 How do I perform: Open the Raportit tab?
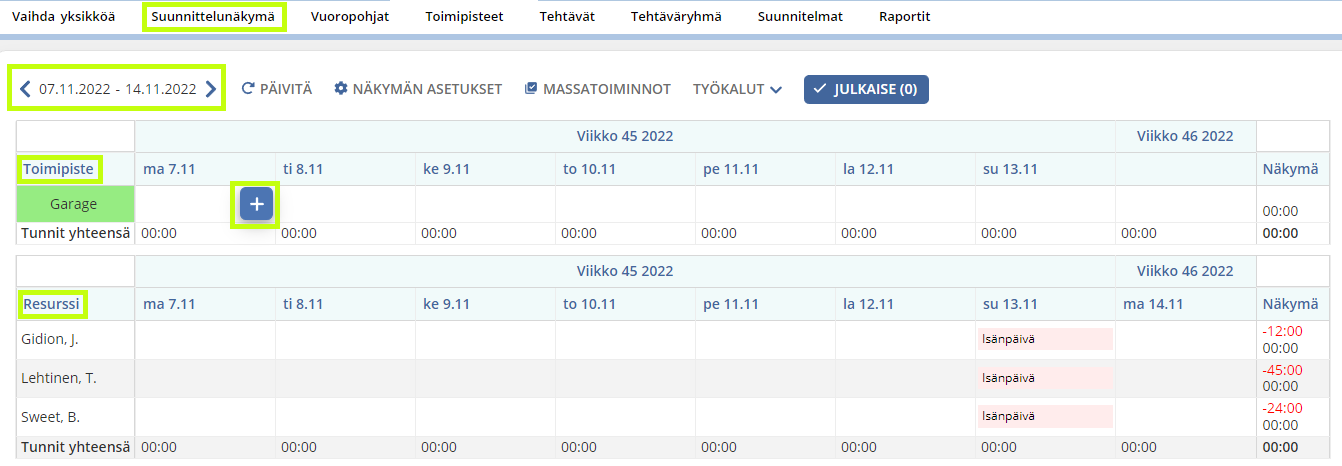pyautogui.click(x=904, y=17)
